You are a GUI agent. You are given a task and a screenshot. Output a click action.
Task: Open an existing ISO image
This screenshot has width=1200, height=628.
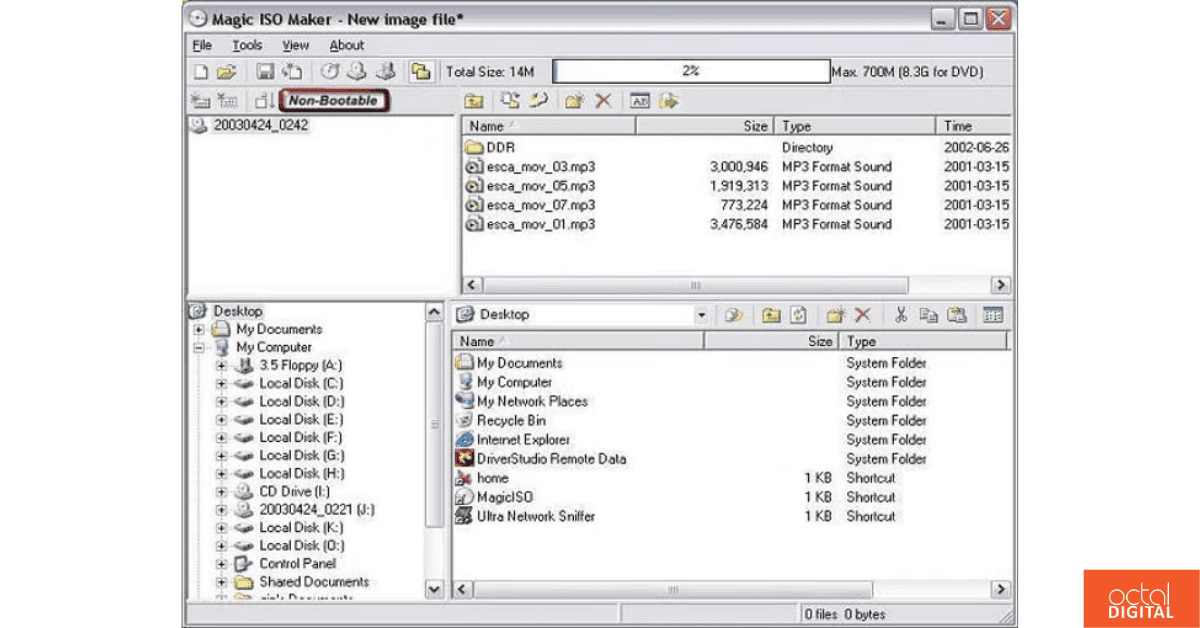tap(225, 70)
